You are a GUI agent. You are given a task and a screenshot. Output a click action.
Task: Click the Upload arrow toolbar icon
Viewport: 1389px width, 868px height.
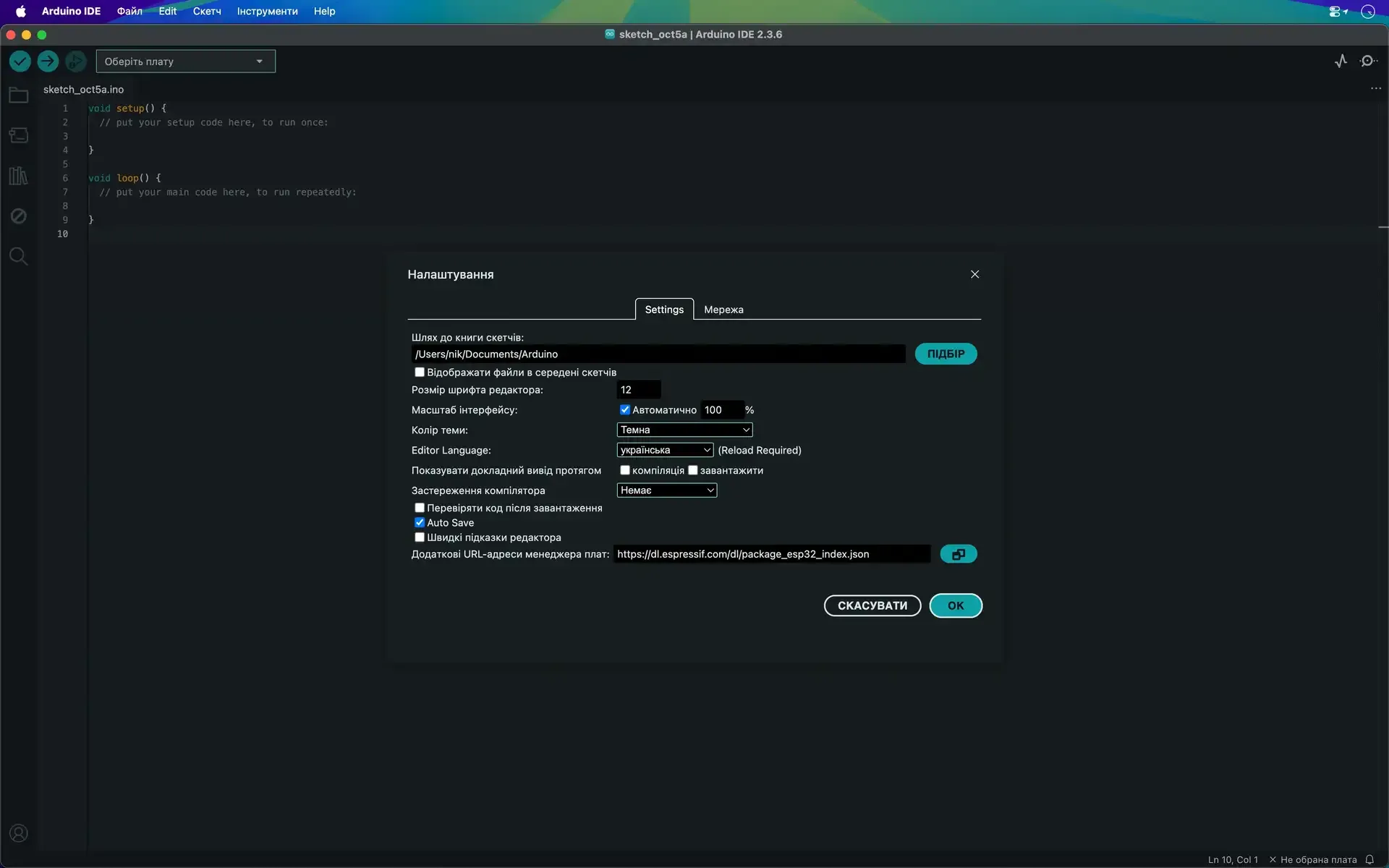(x=48, y=61)
